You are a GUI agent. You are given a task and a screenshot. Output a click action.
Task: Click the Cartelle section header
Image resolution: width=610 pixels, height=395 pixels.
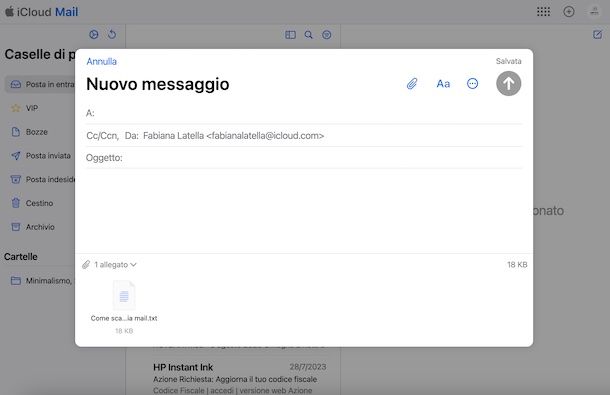21,257
